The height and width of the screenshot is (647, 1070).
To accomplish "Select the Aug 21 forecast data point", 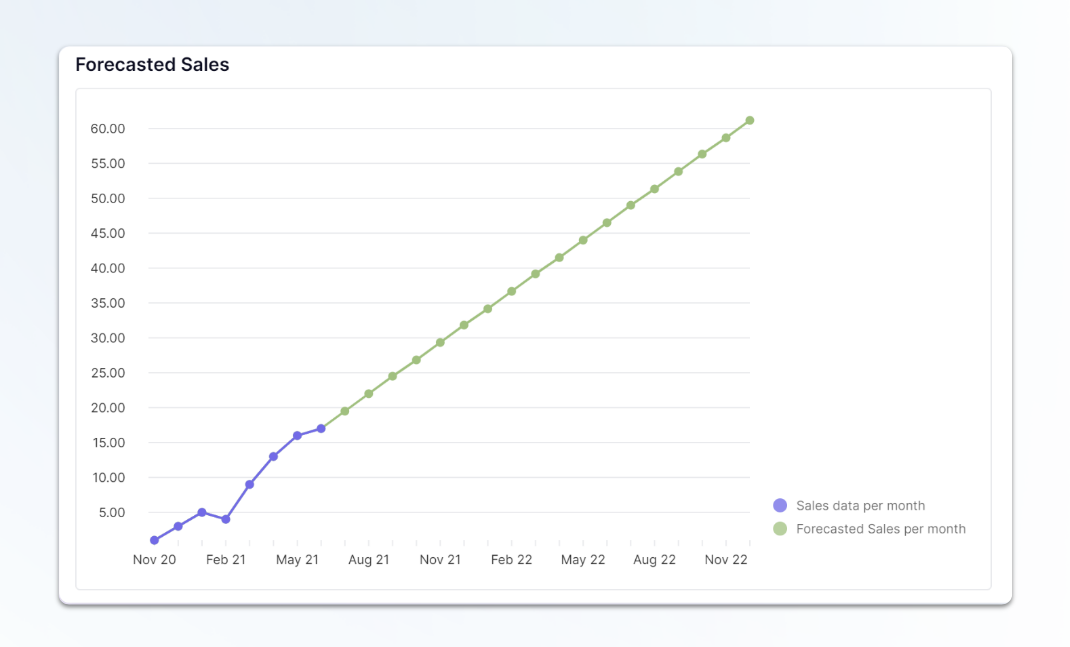I will [x=368, y=394].
